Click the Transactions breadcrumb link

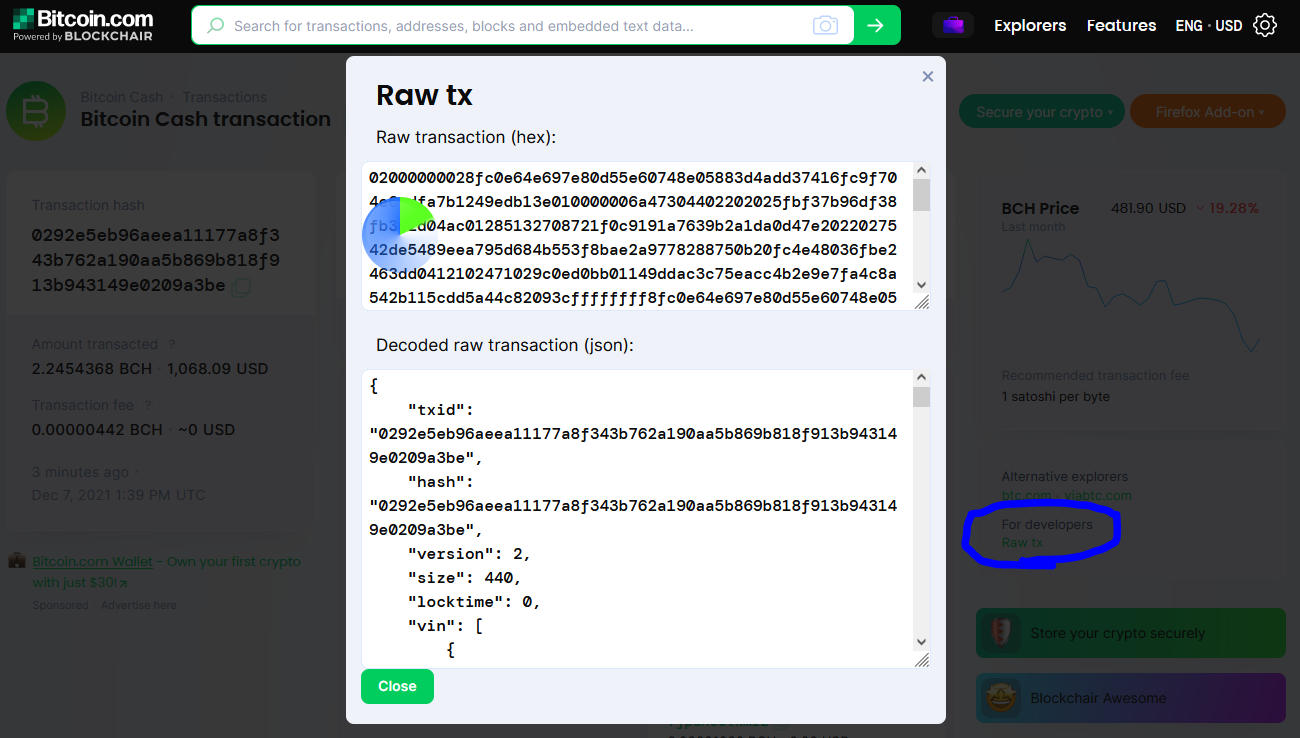point(224,97)
